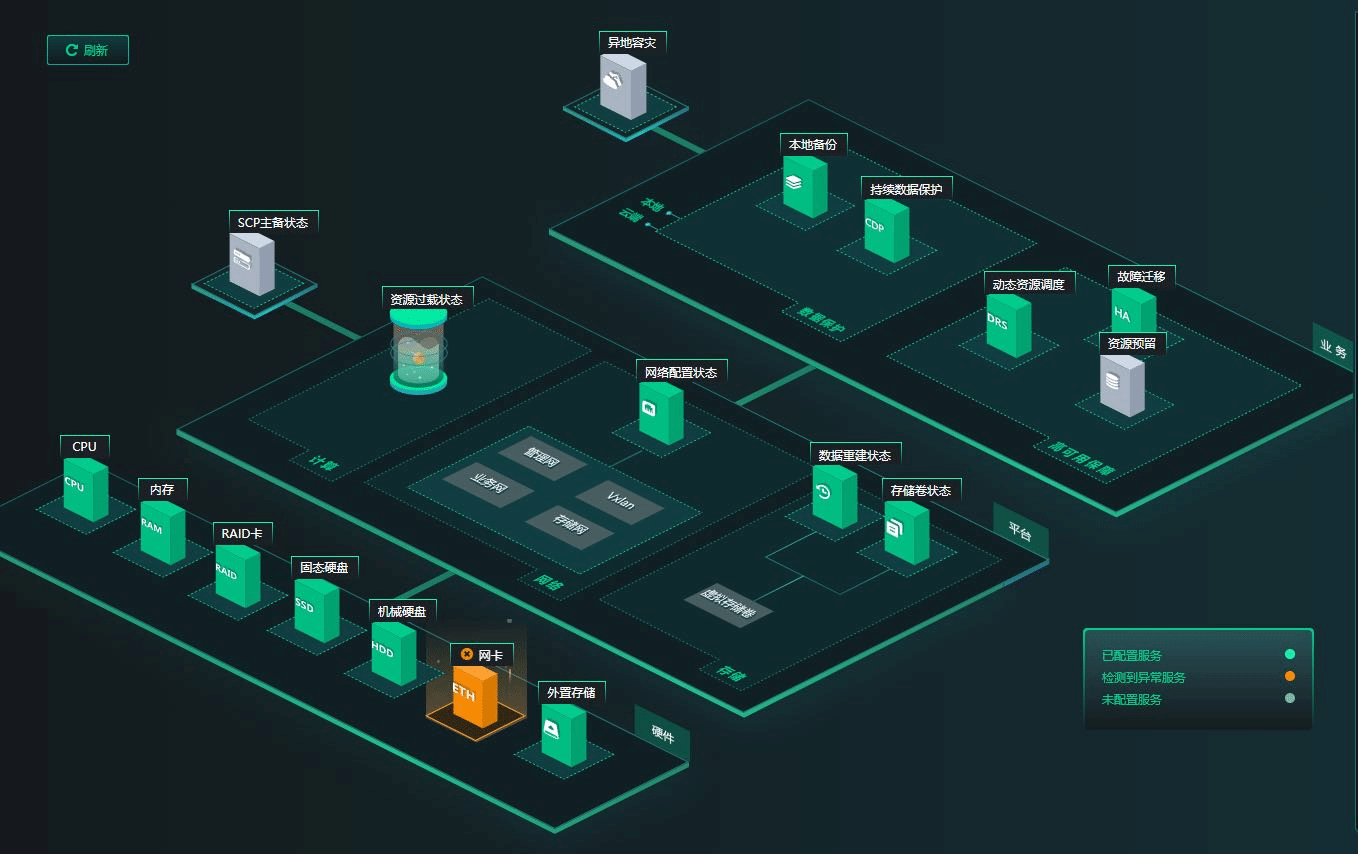Open the HDD mechanical disk block

(393, 653)
